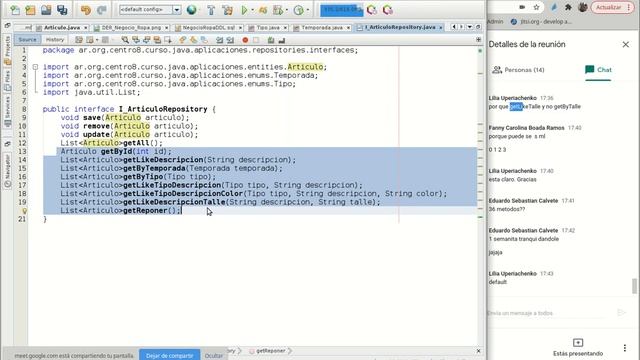Viewport: 640px width, 360px height.
Task: Click the blue memory usage bar
Action: tap(342, 10)
